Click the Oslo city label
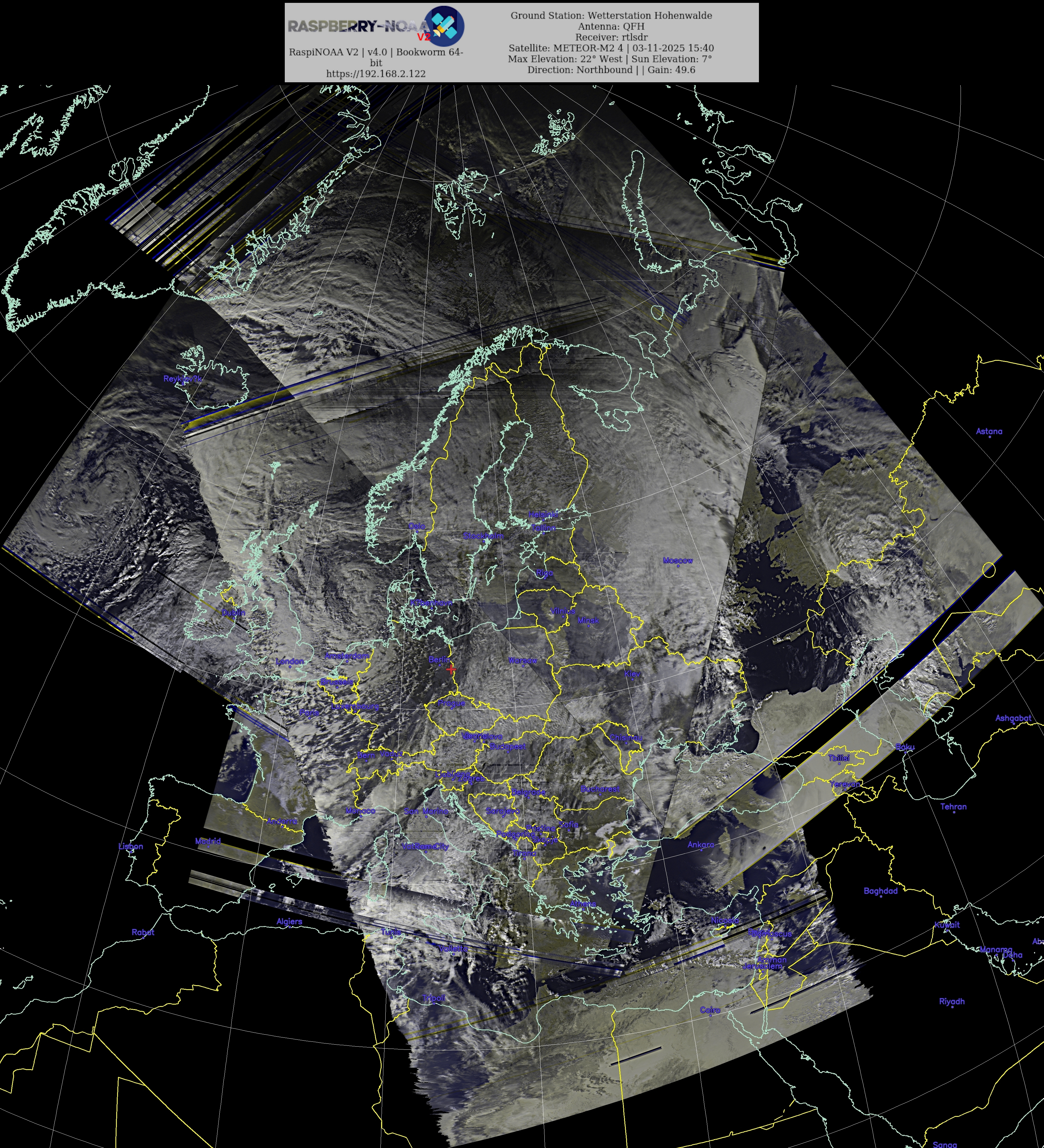 coord(416,526)
